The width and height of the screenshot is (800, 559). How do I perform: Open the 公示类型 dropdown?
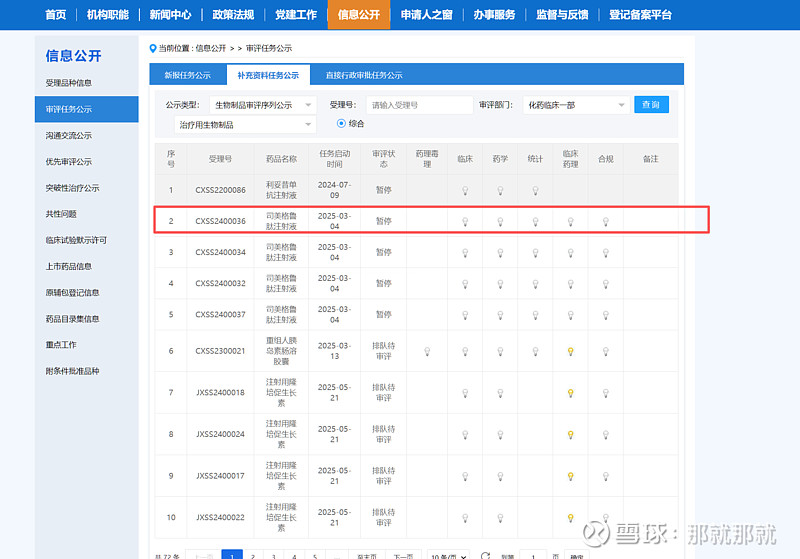pyautogui.click(x=264, y=105)
